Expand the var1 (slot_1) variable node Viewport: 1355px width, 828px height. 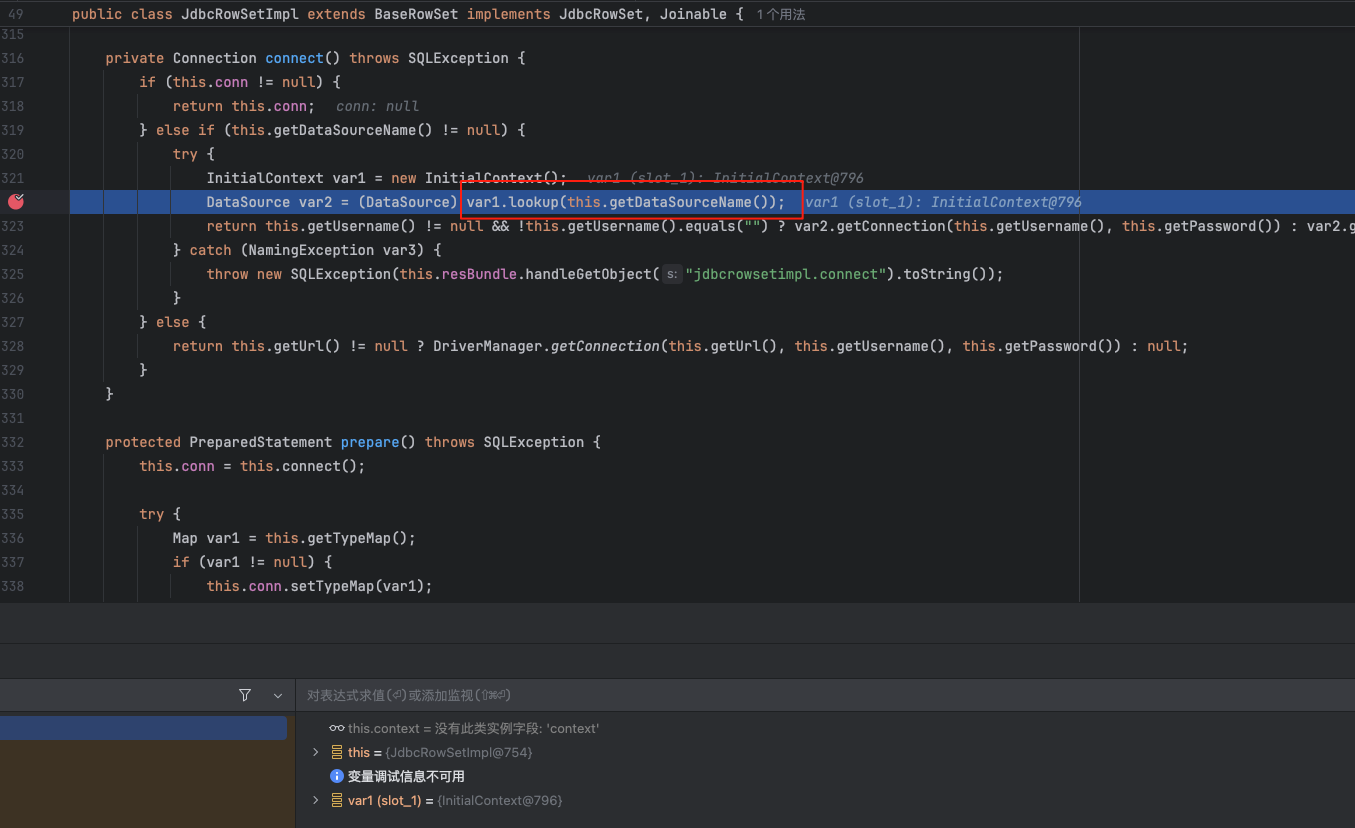[x=316, y=800]
